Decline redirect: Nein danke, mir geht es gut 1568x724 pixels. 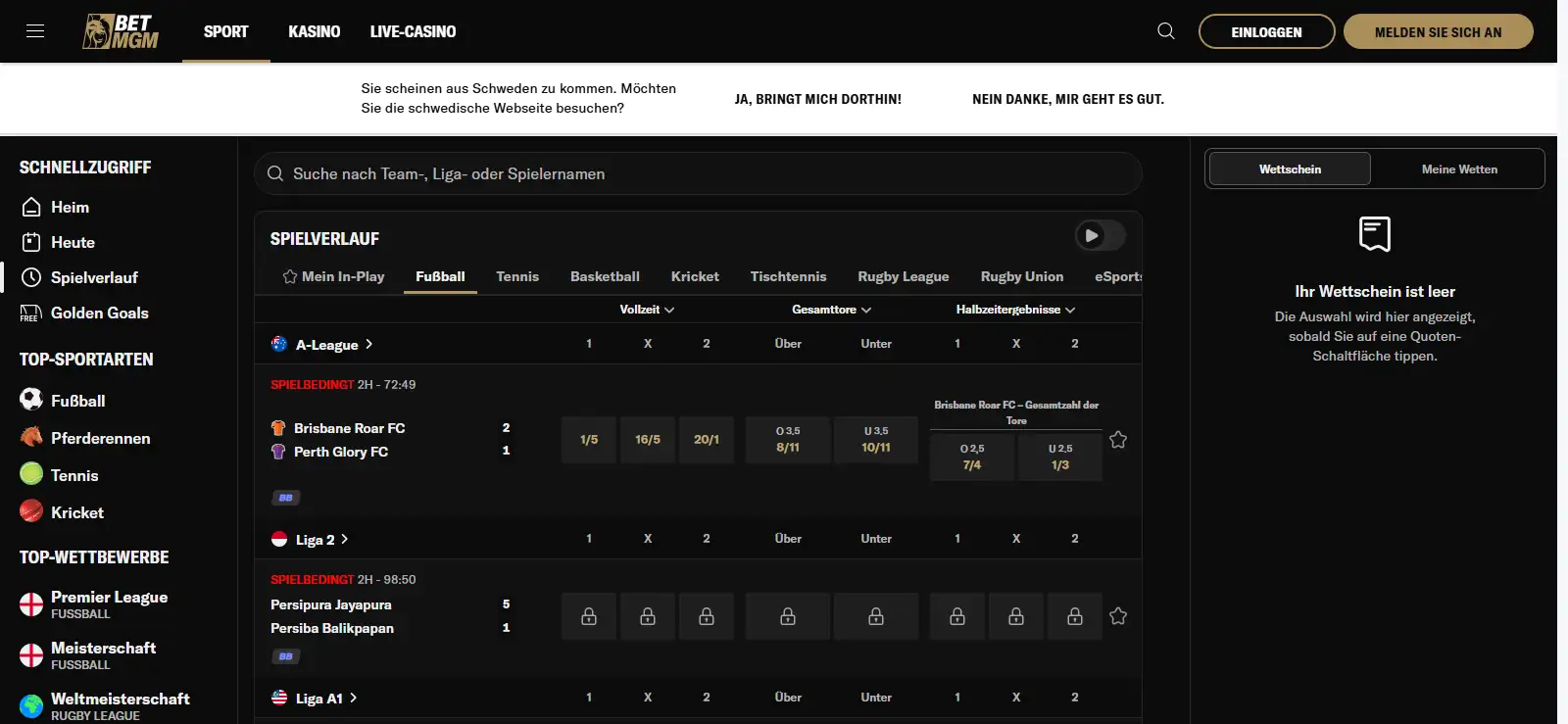point(1068,99)
